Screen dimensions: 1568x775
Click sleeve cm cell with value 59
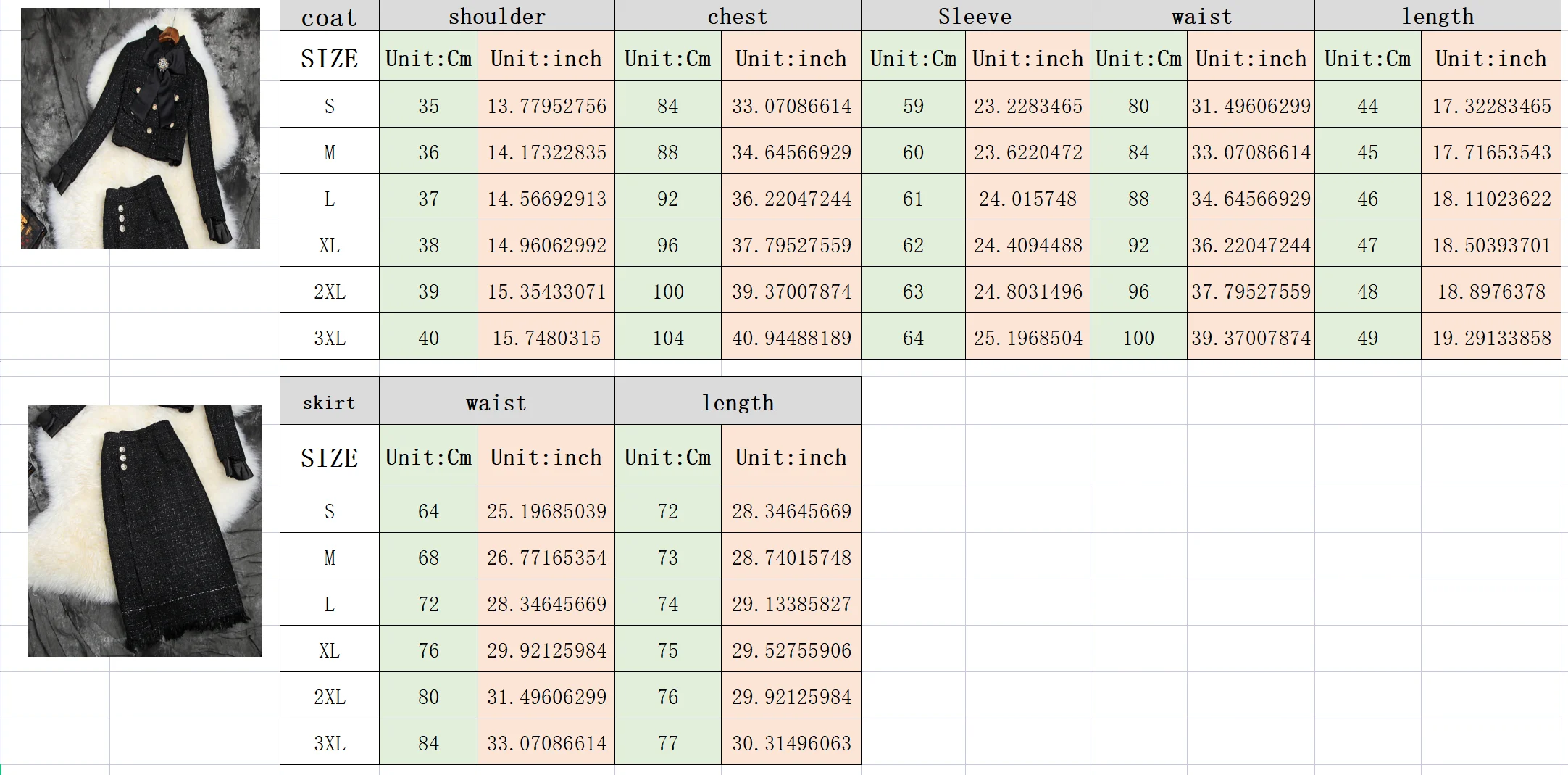coord(913,105)
